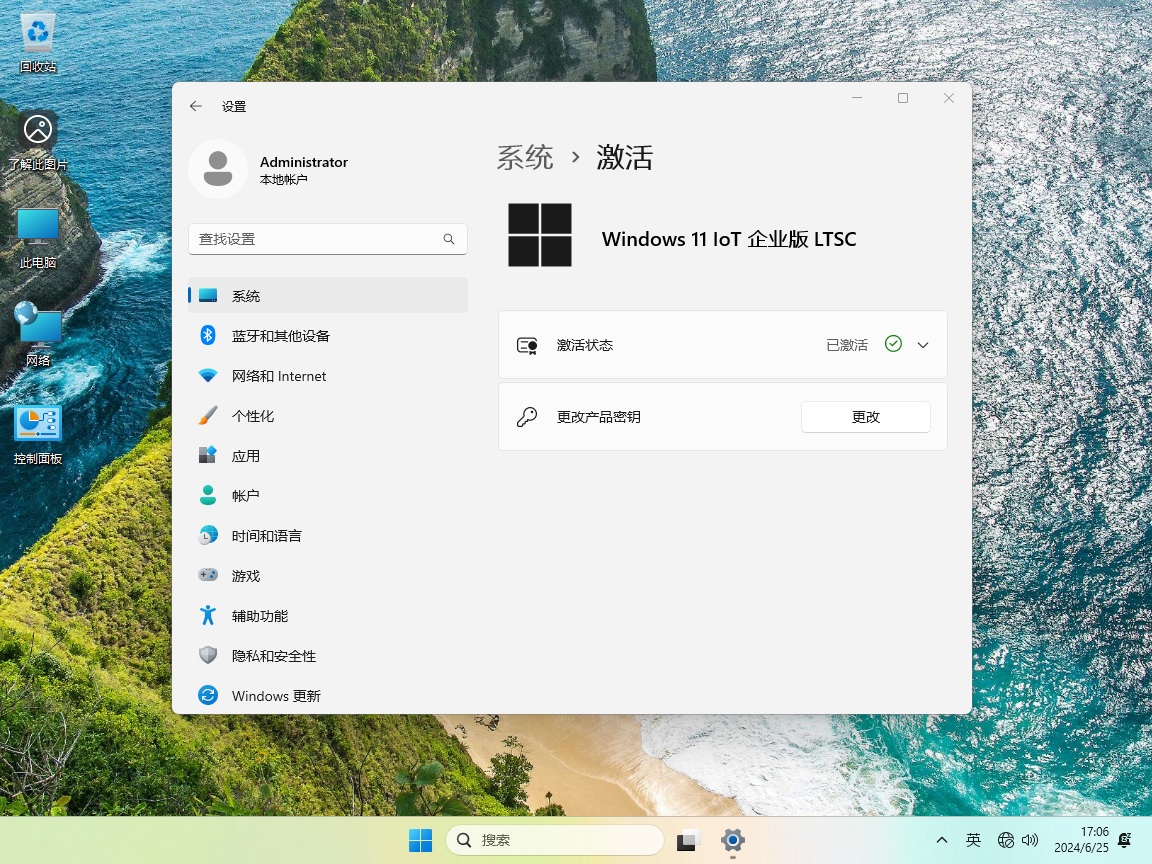Click the 时间和语言 globe clock icon
Viewport: 1152px width, 864px height.
208,535
